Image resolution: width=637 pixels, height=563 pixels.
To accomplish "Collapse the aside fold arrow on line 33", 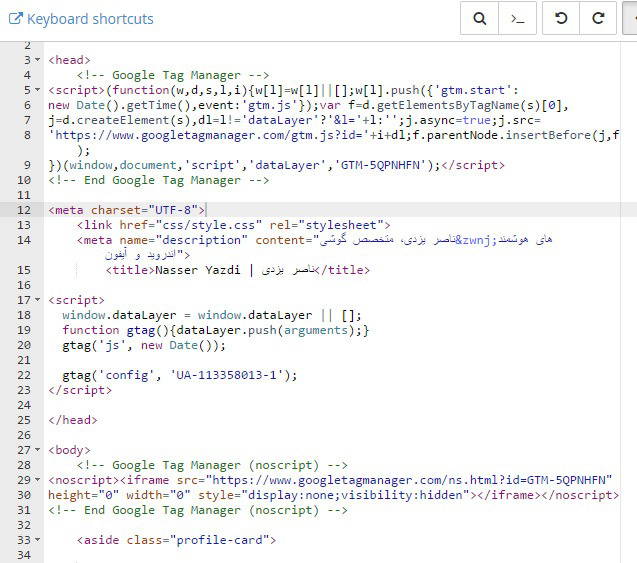I will click(37, 540).
